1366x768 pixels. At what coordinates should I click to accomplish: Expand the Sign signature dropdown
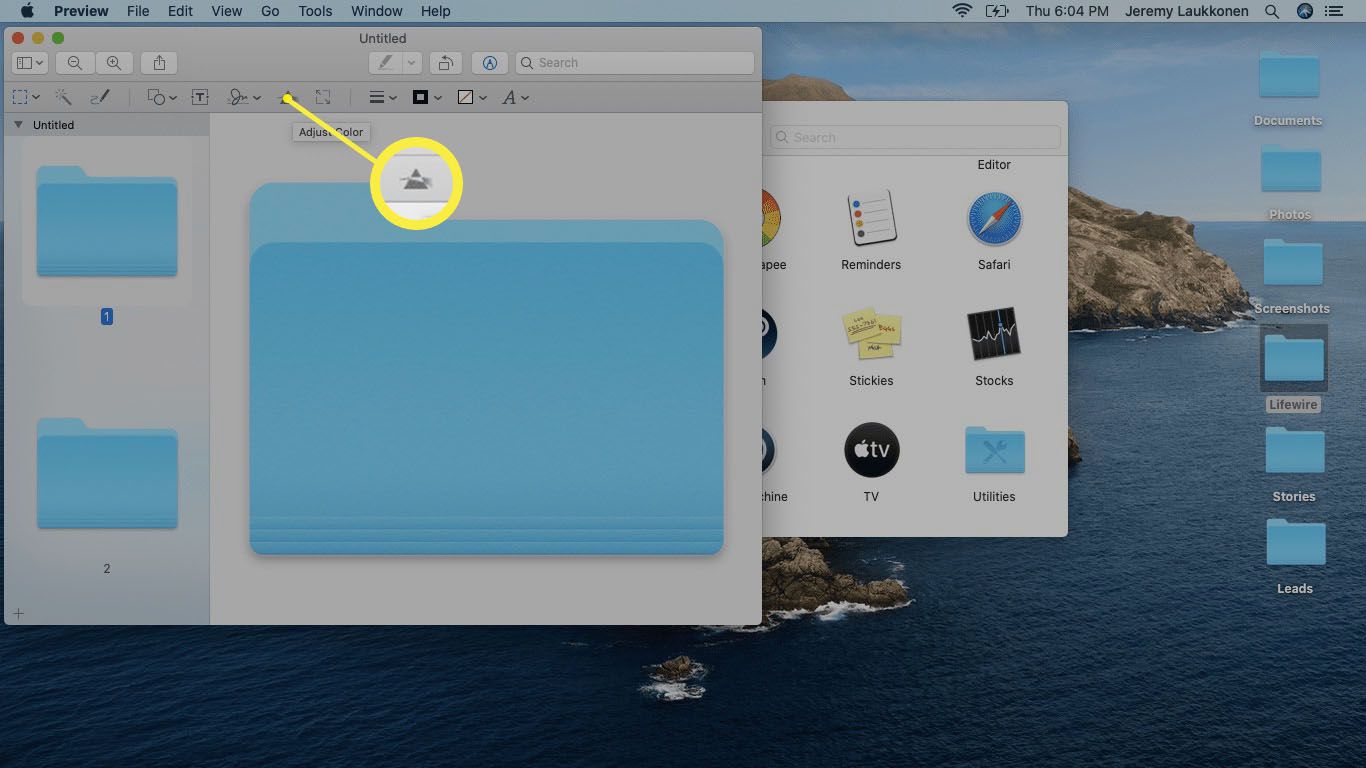244,97
